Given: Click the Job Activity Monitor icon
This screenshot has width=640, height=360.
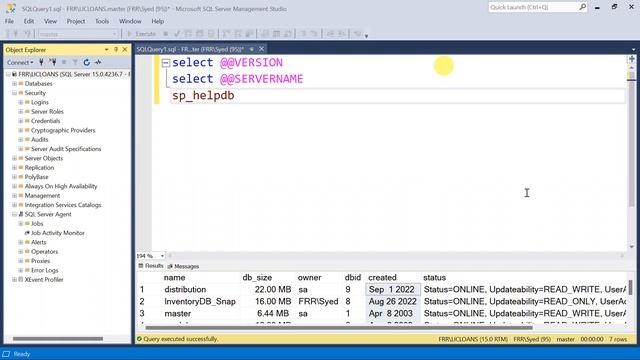Looking at the screenshot, I should tap(27, 233).
